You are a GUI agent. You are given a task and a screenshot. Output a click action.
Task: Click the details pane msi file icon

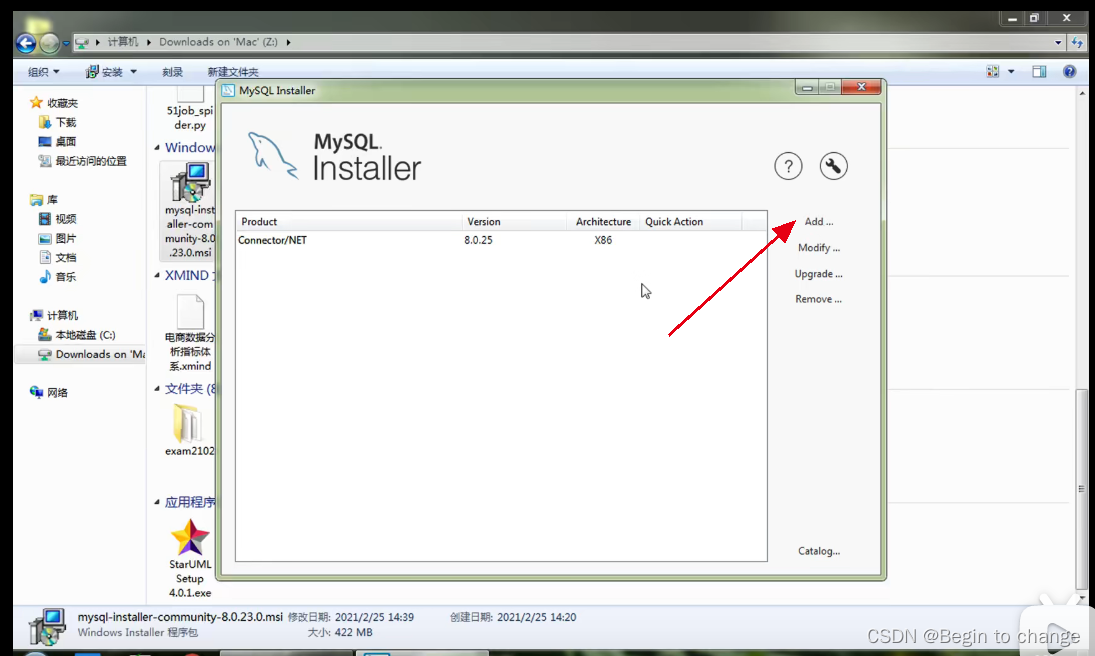pyautogui.click(x=47, y=627)
